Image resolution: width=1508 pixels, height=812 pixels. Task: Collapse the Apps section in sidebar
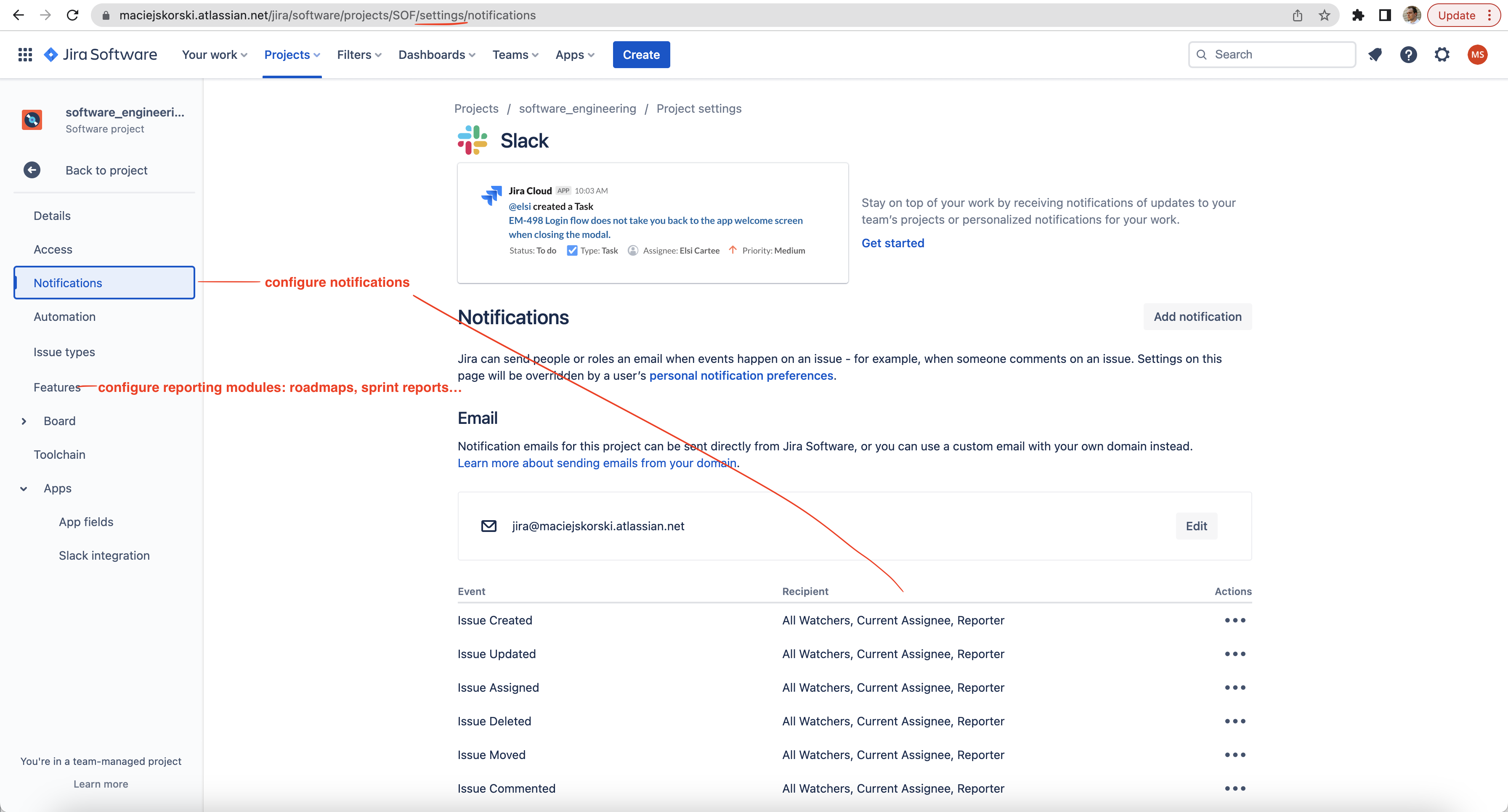coord(24,489)
